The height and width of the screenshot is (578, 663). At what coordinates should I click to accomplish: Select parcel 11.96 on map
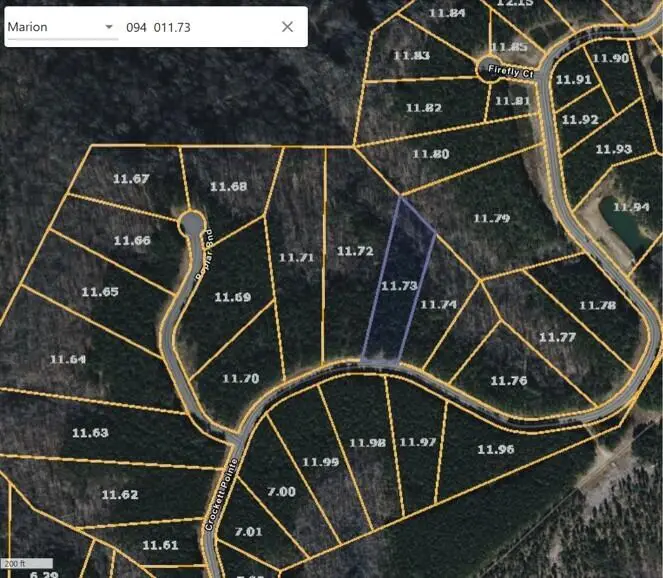pyautogui.click(x=496, y=449)
